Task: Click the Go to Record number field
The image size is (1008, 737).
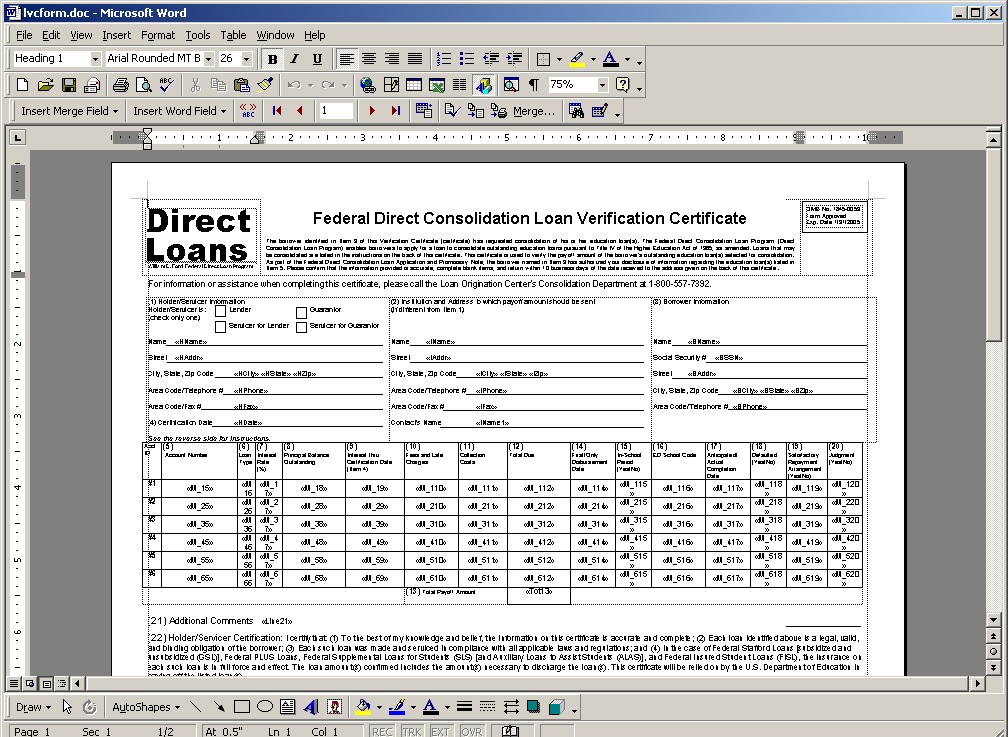Action: (336, 111)
